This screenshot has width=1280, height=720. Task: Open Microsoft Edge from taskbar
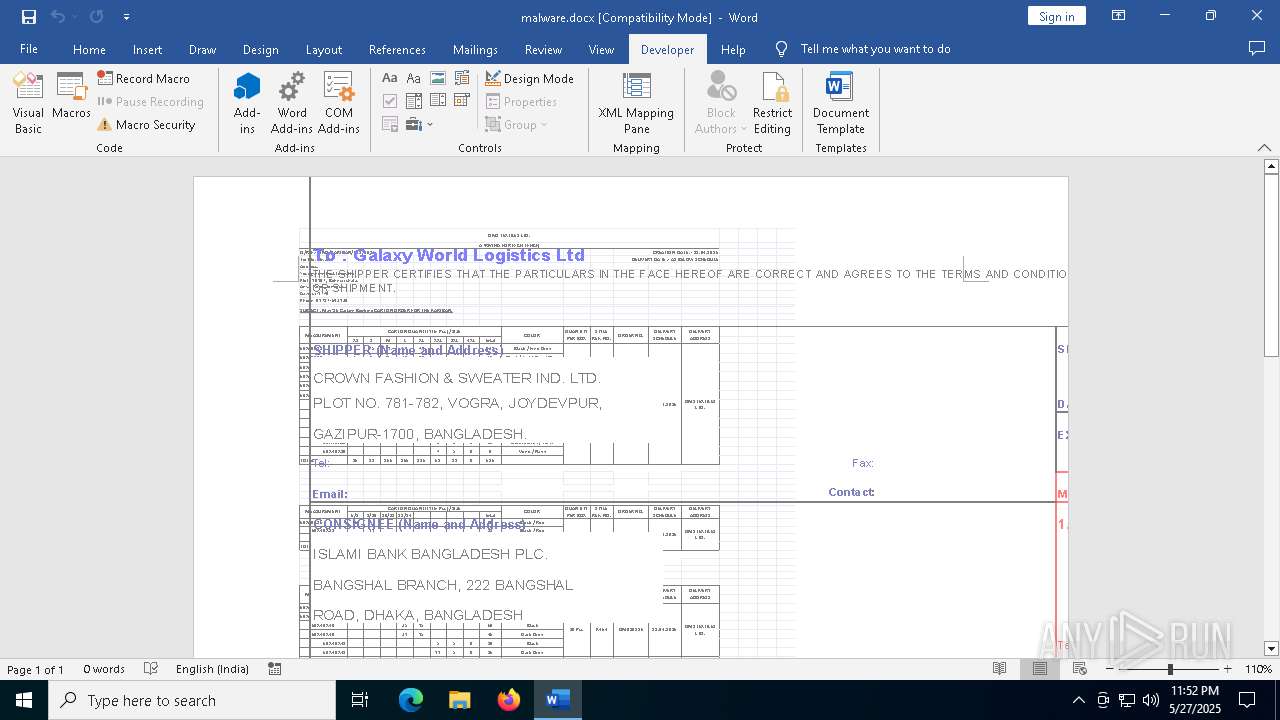411,700
